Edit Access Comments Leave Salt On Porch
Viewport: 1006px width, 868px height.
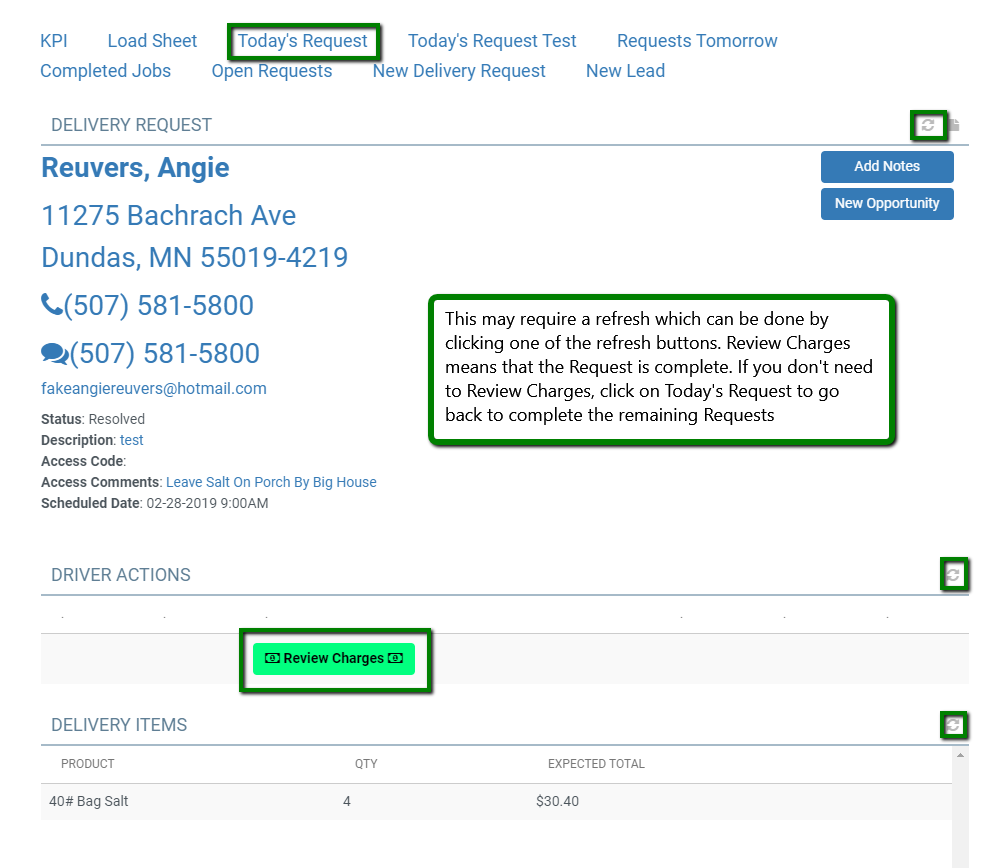(x=271, y=482)
